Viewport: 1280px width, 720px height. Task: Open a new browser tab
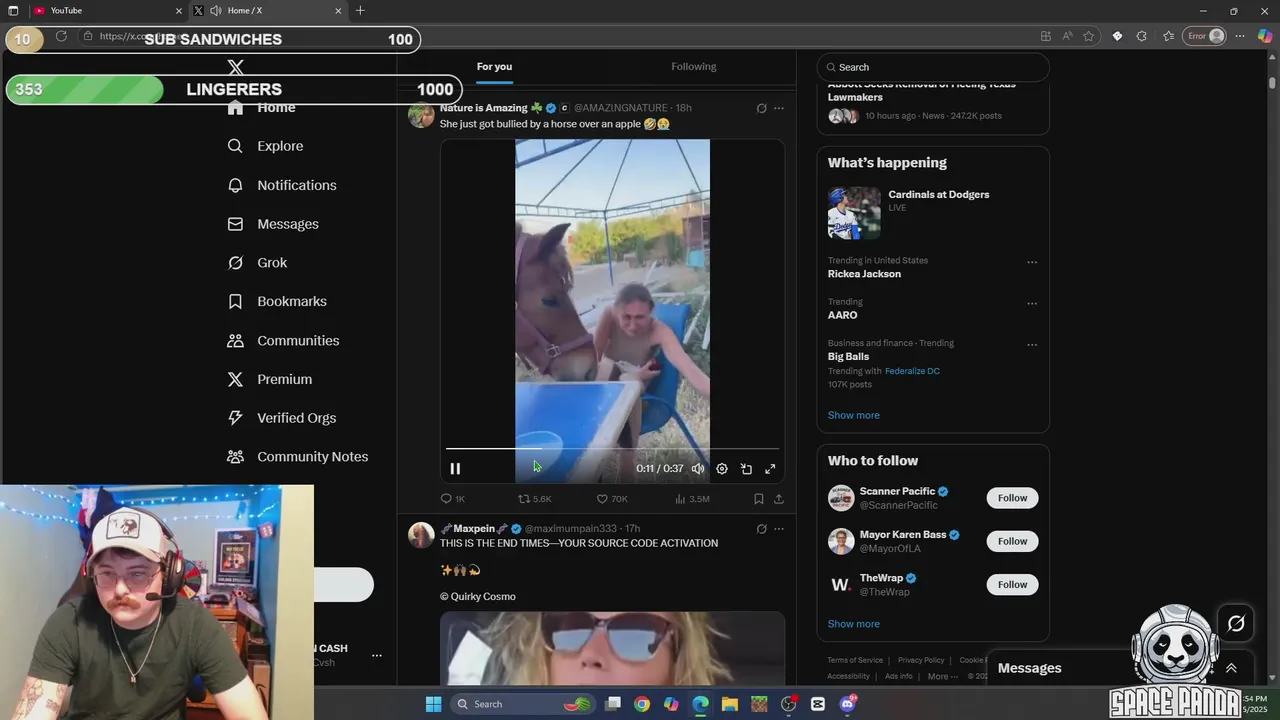tap(360, 11)
